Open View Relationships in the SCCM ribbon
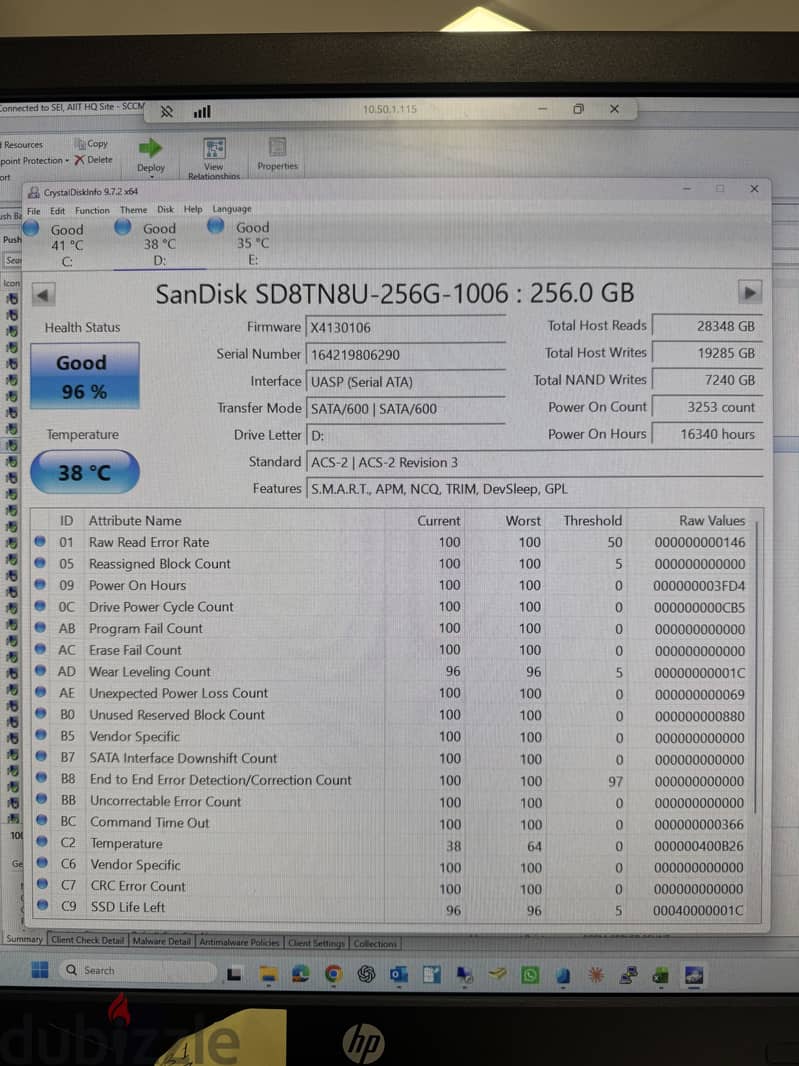 tap(214, 158)
